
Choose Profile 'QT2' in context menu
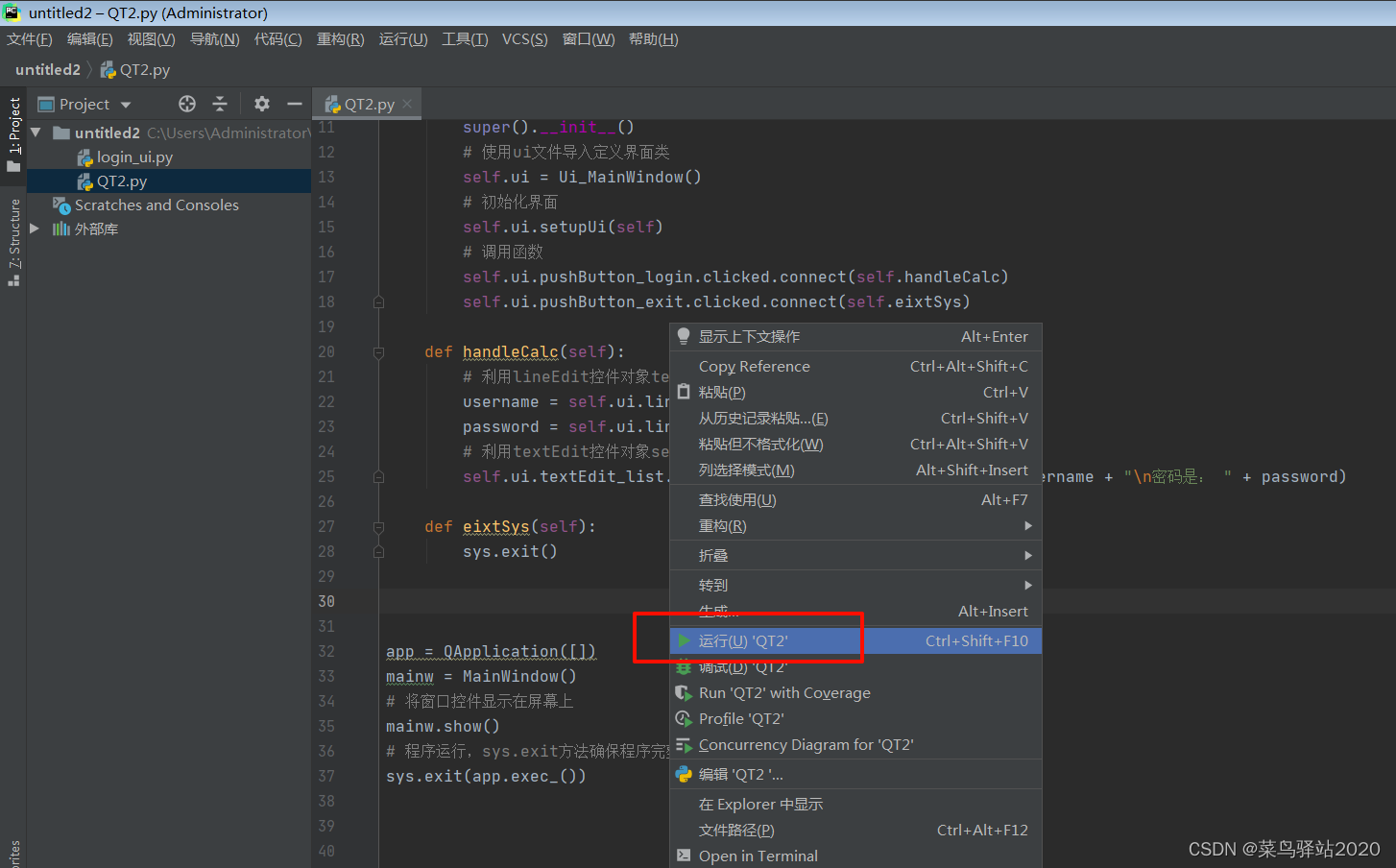pos(855,718)
